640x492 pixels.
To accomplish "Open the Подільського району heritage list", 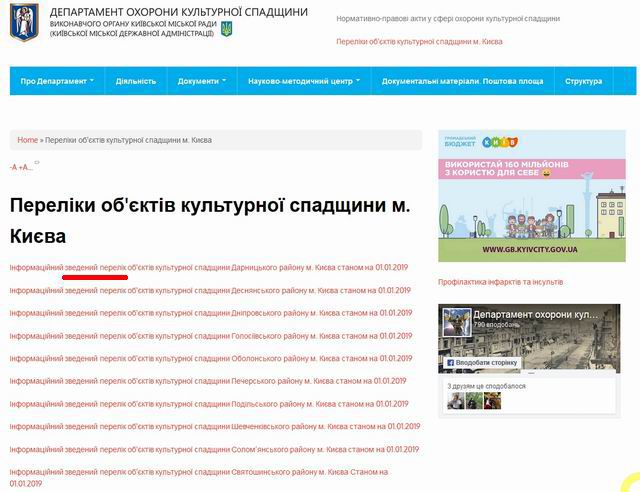I will tap(209, 404).
